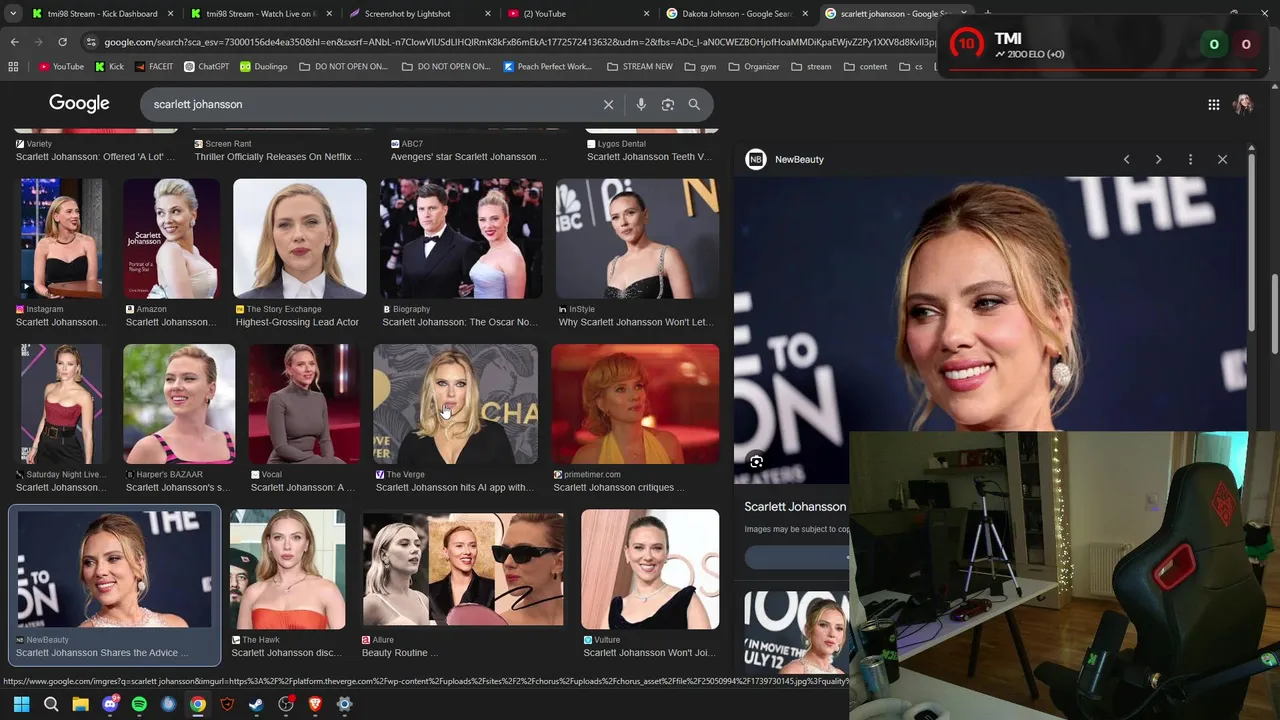Open the Allure Beauty Routine thumbnail
The image size is (1280, 720).
coord(463,569)
